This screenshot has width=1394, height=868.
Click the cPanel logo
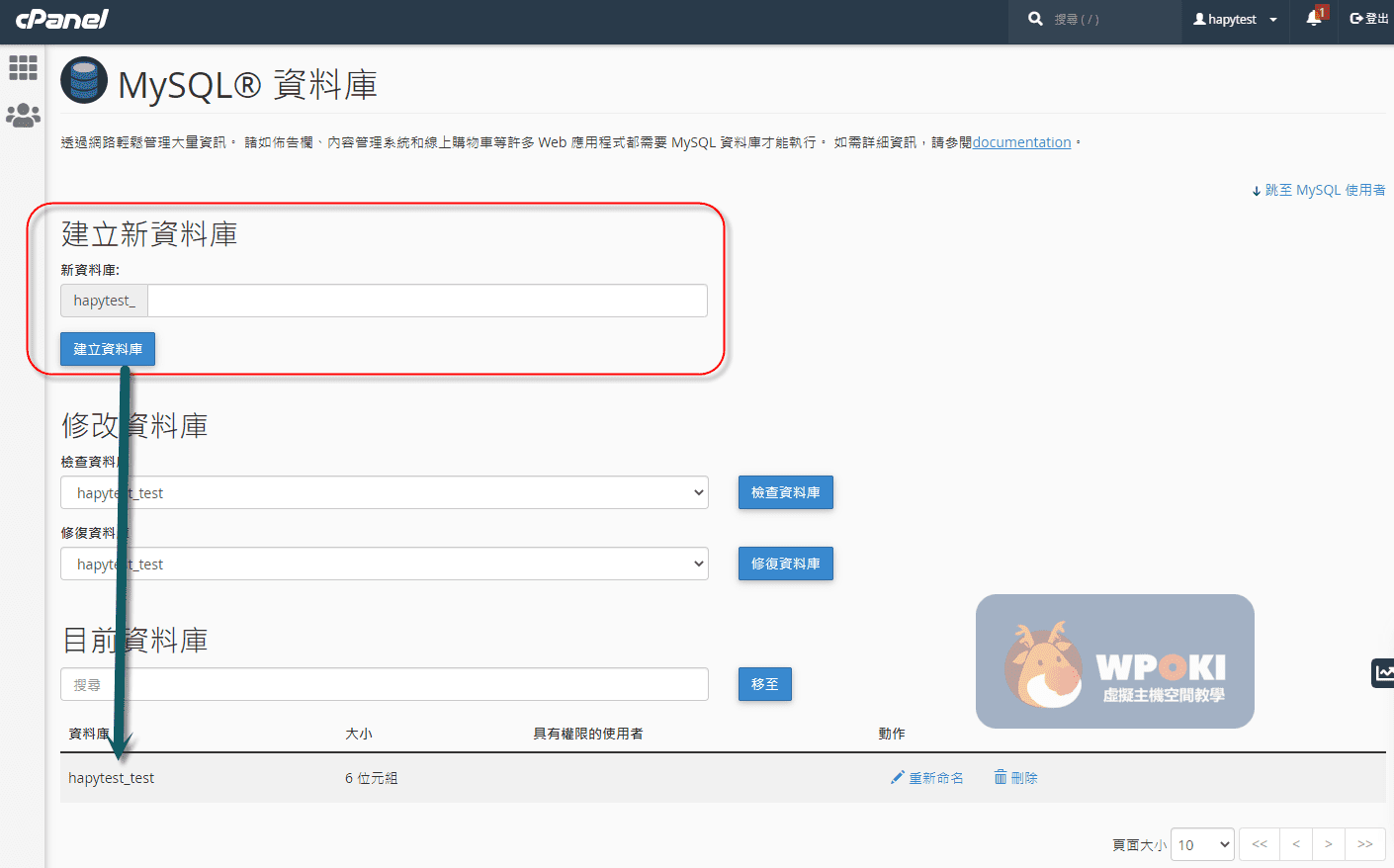[x=61, y=18]
